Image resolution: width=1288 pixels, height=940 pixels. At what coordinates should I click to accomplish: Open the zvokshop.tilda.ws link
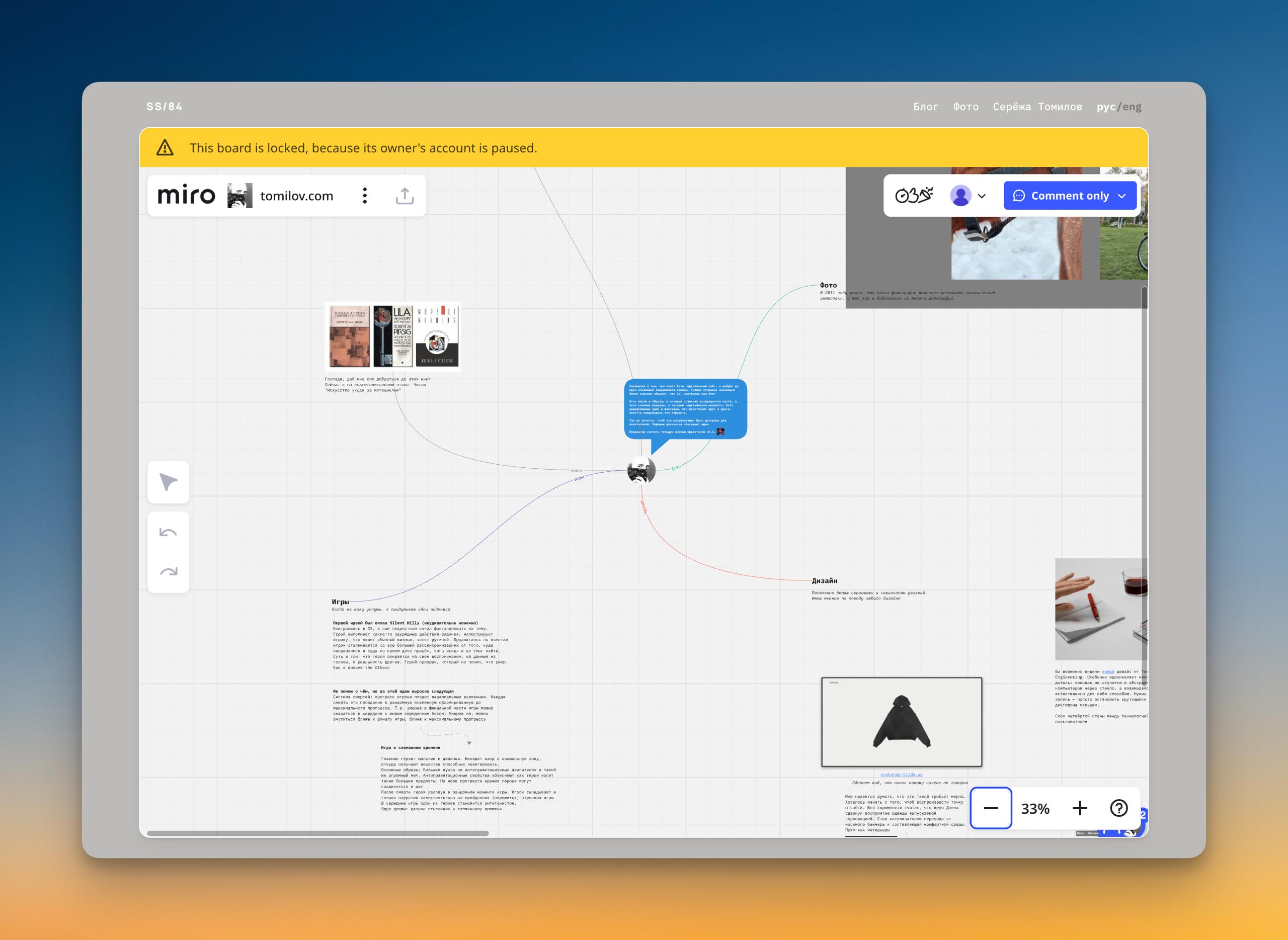point(902,775)
